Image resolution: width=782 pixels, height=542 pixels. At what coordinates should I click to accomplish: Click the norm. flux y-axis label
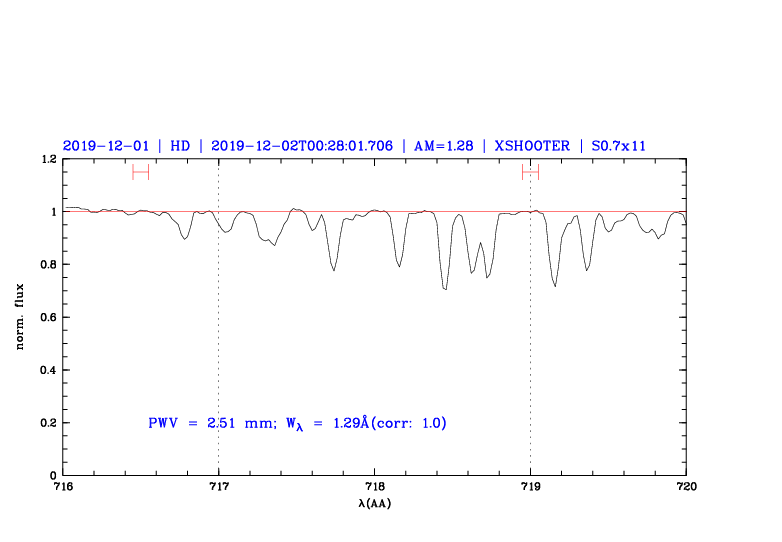pyautogui.click(x=20, y=318)
